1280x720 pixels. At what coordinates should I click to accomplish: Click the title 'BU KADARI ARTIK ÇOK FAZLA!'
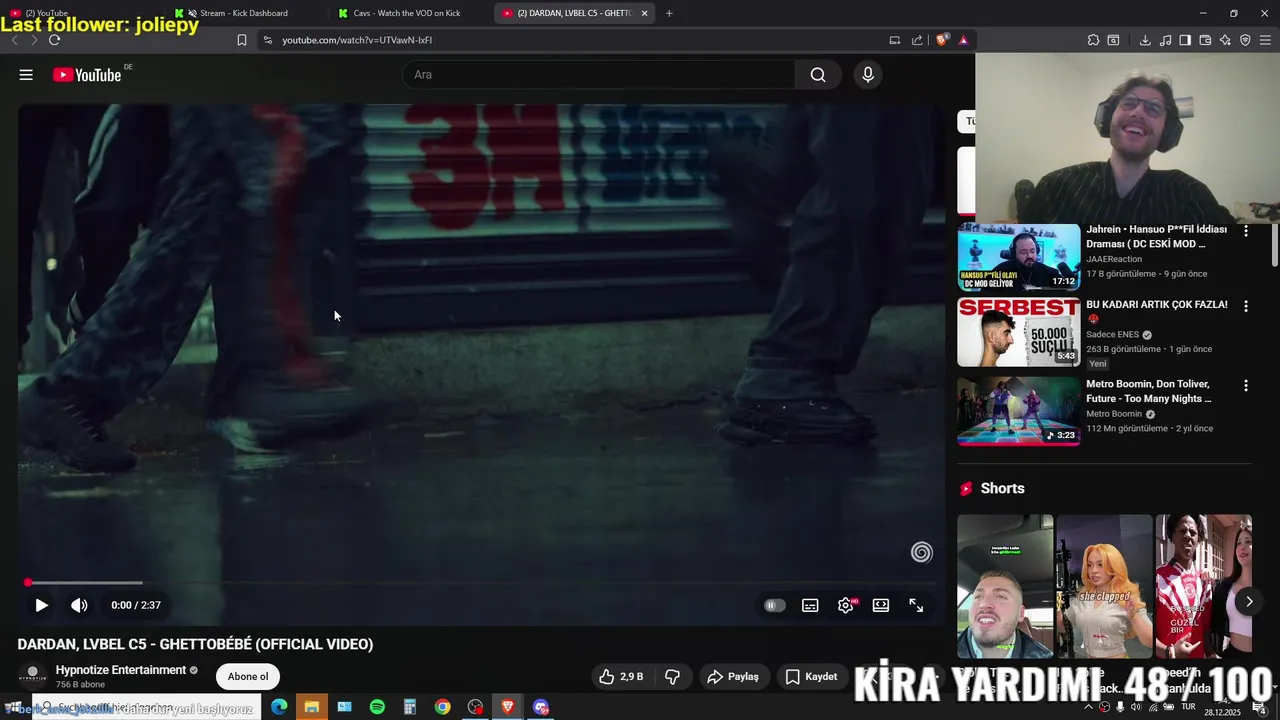[x=1157, y=305]
